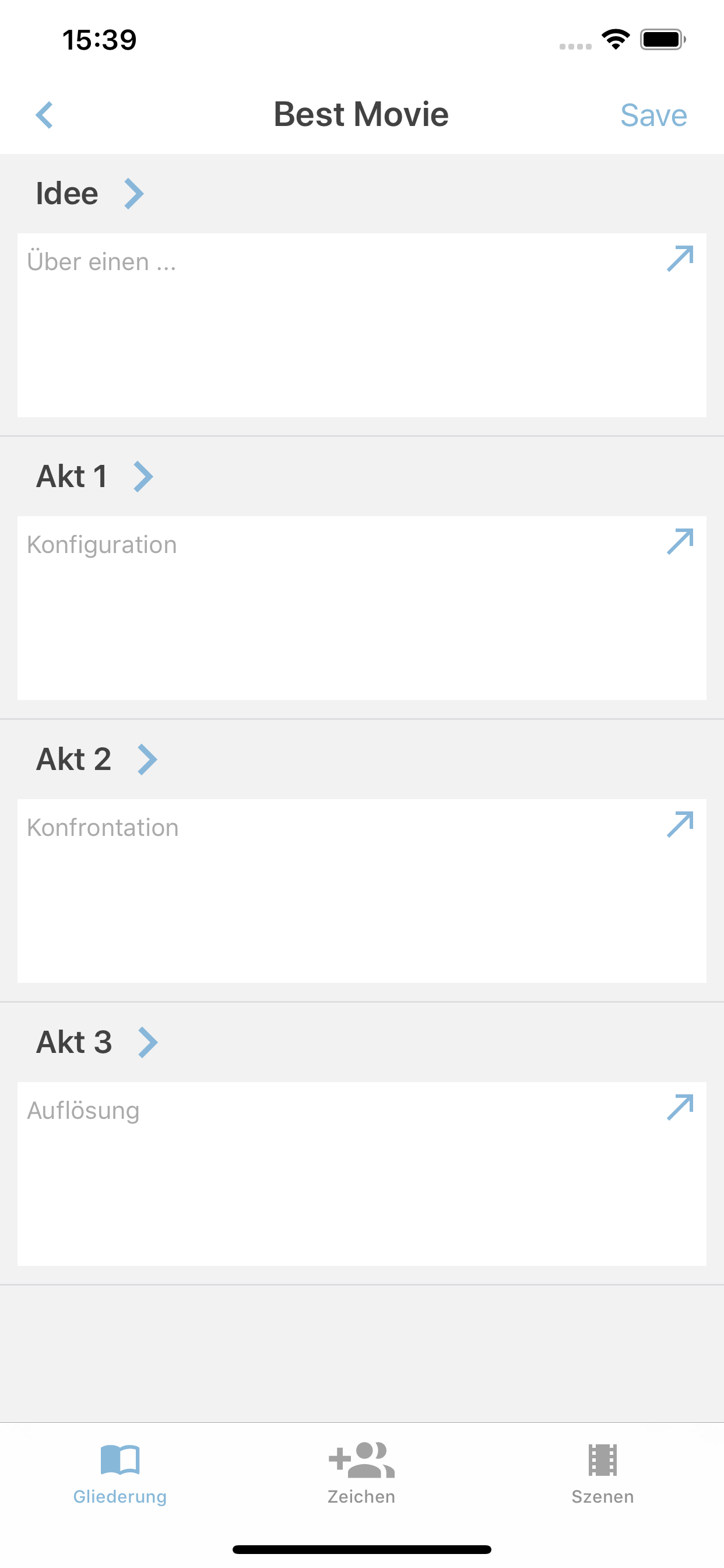Expand the Idee section chevron
This screenshot has height=1568, width=724.
tap(134, 194)
